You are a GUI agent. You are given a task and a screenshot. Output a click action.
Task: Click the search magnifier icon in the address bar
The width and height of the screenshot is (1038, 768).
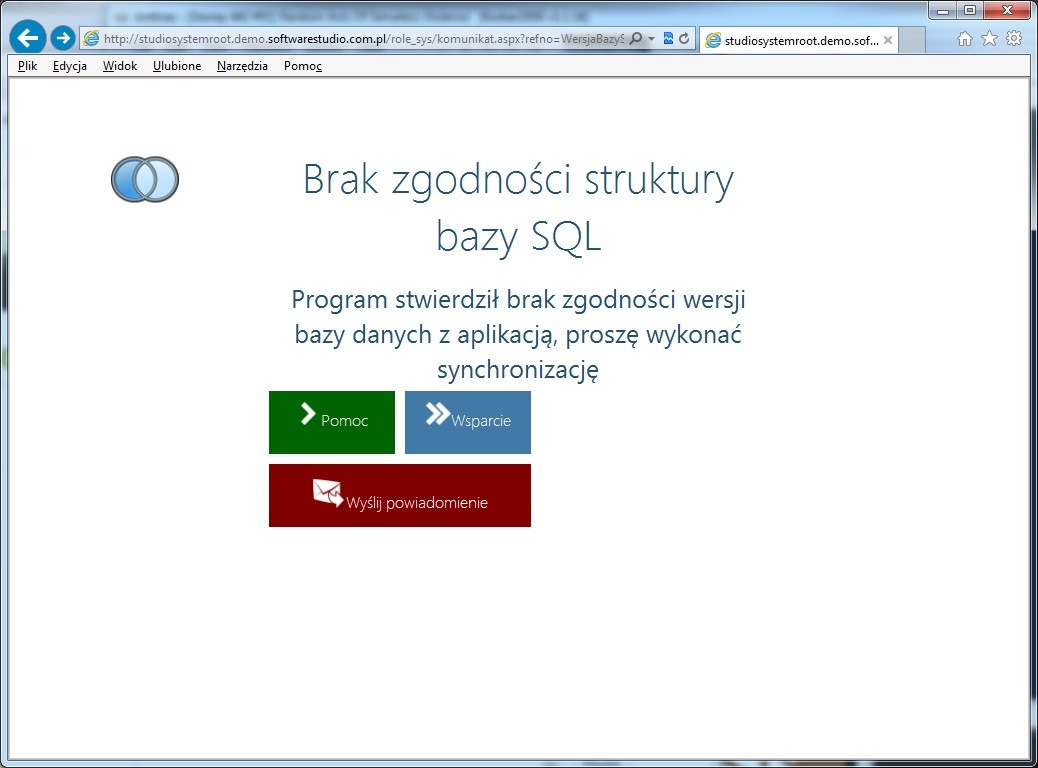(x=636, y=38)
